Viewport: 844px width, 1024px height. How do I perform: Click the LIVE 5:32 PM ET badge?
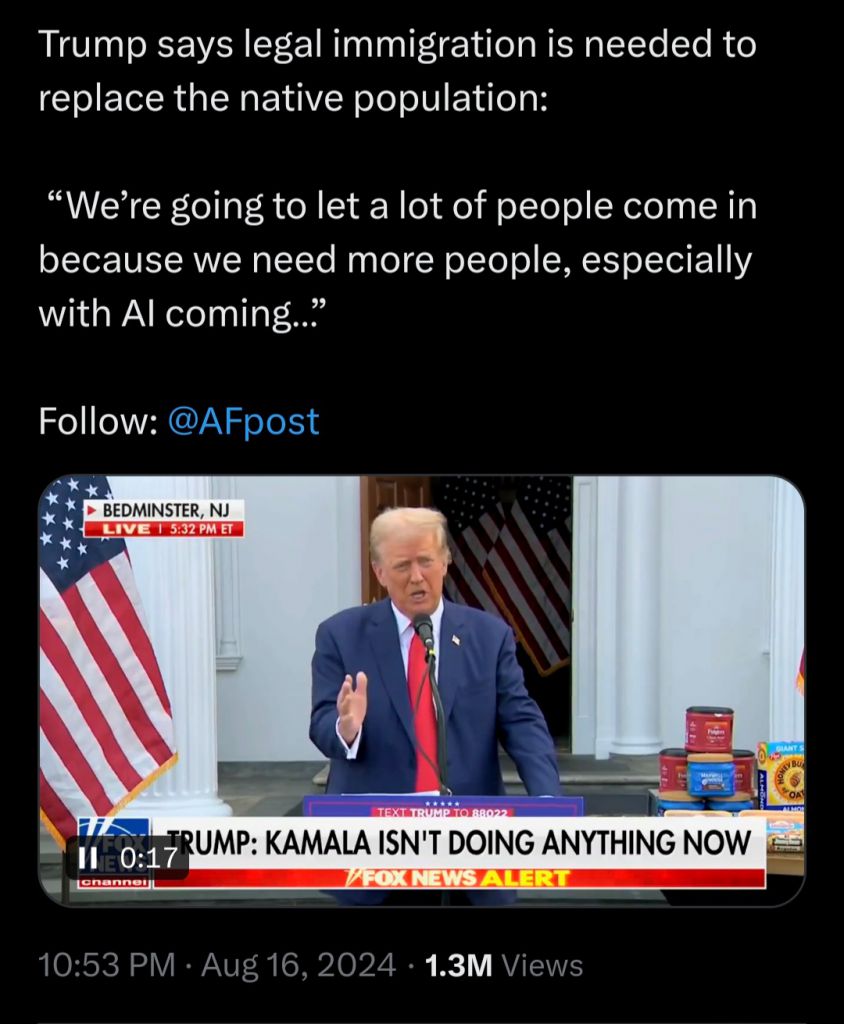164,528
